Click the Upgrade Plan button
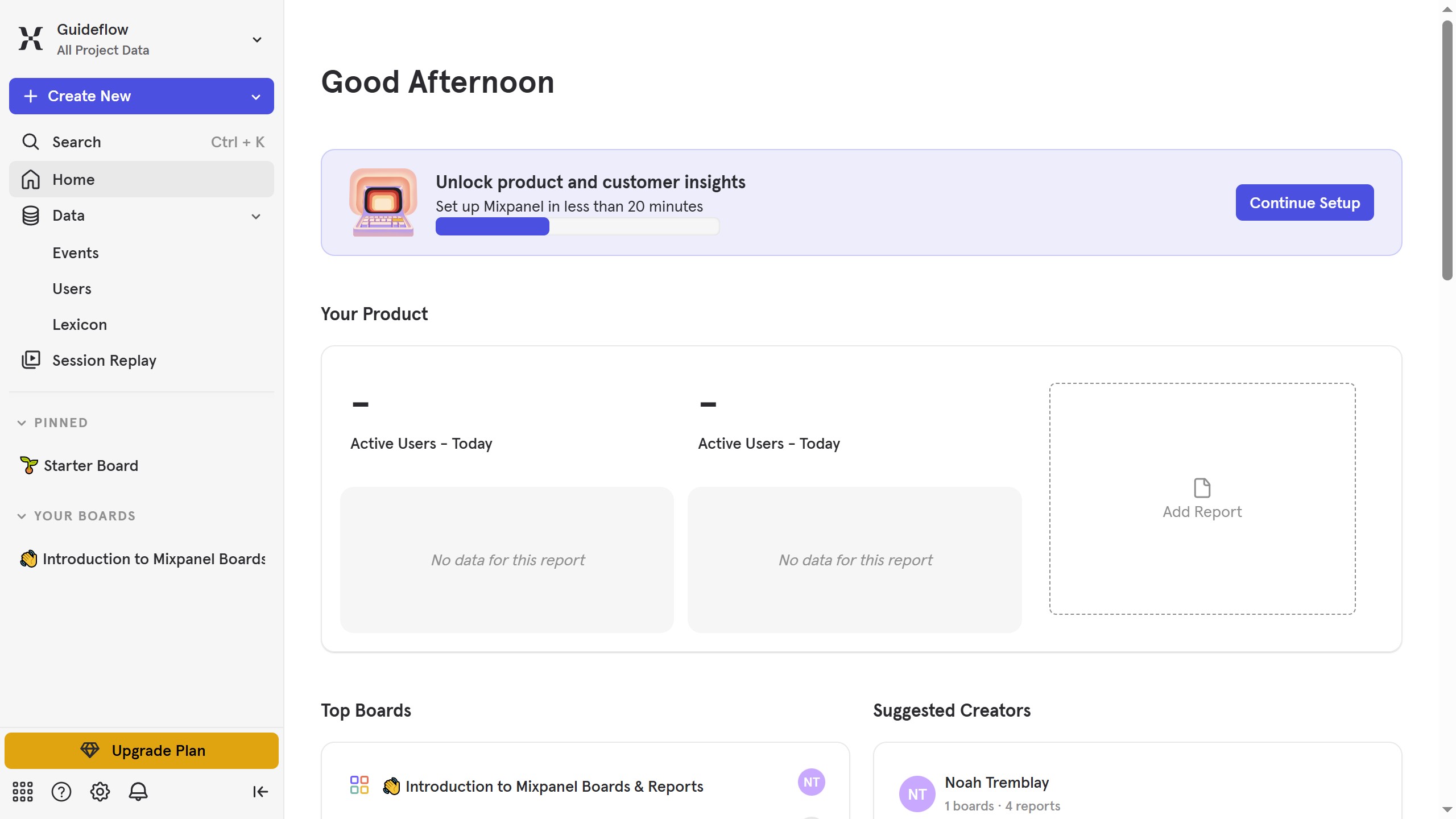The height and width of the screenshot is (819, 1456). 142,751
